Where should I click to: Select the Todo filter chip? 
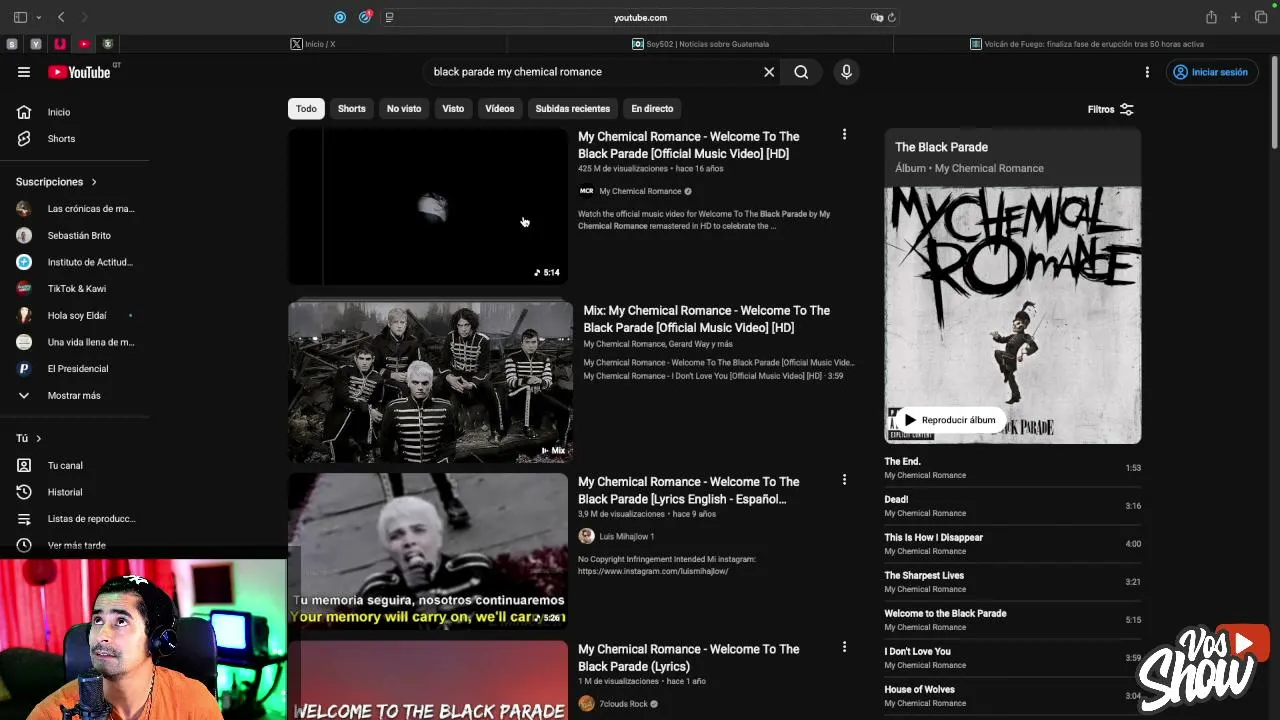(306, 109)
